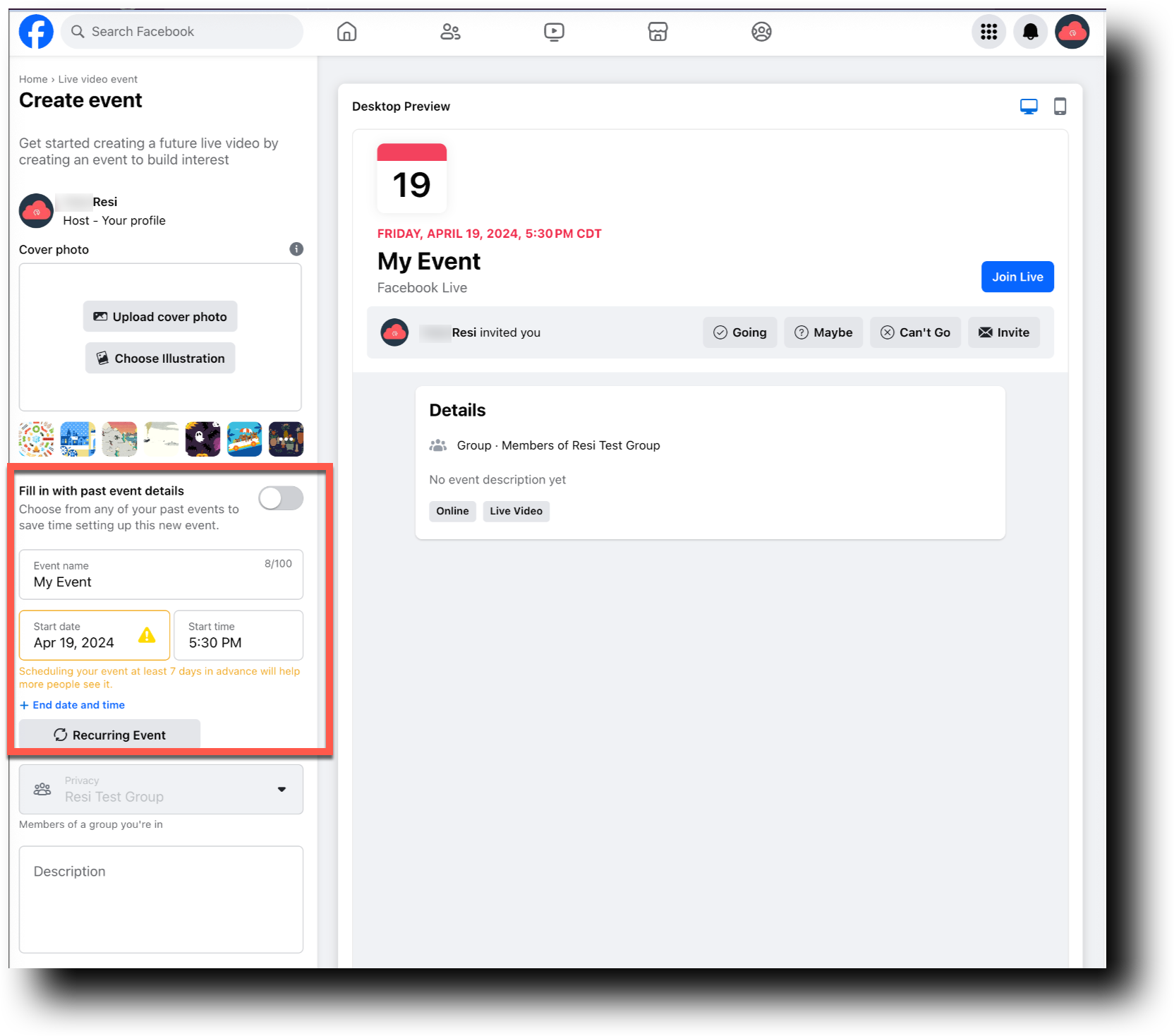Select the Maybe RSVP option

click(x=823, y=332)
